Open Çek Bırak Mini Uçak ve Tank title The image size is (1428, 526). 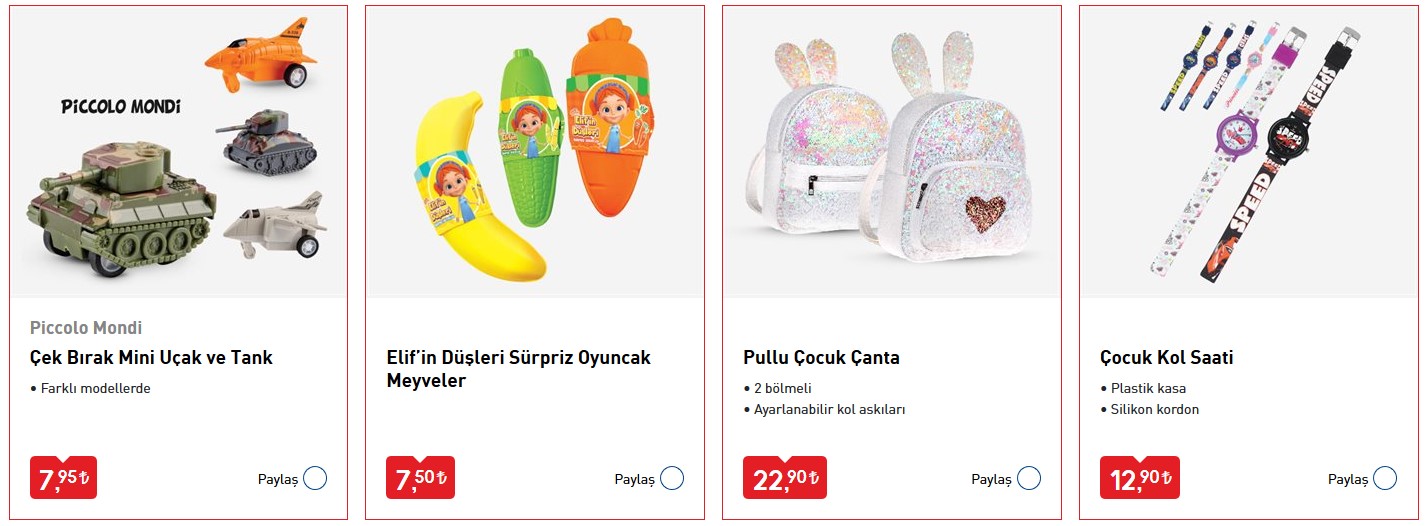tap(151, 357)
